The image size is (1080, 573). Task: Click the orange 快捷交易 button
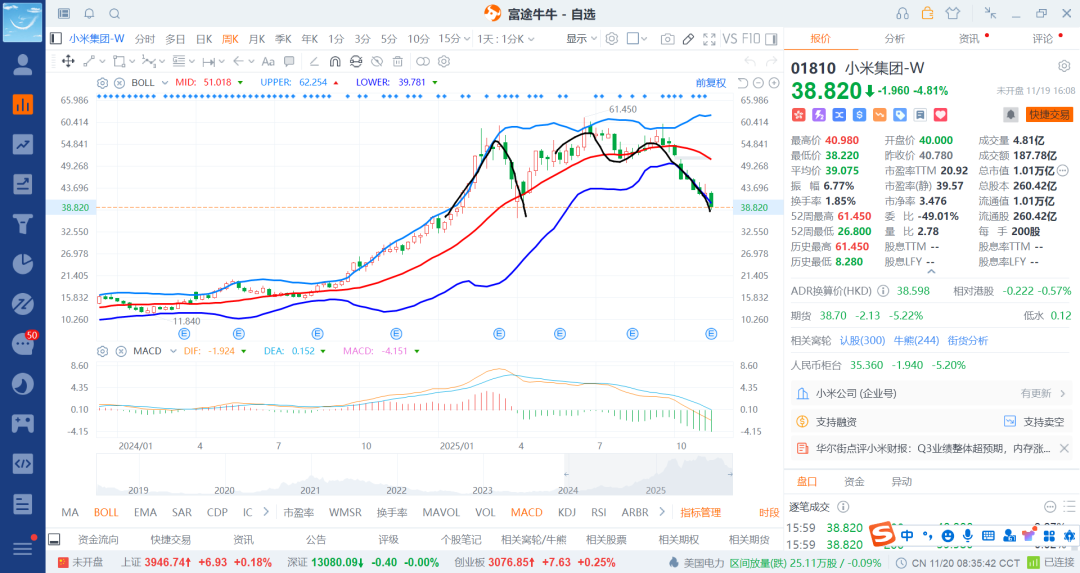(1049, 115)
